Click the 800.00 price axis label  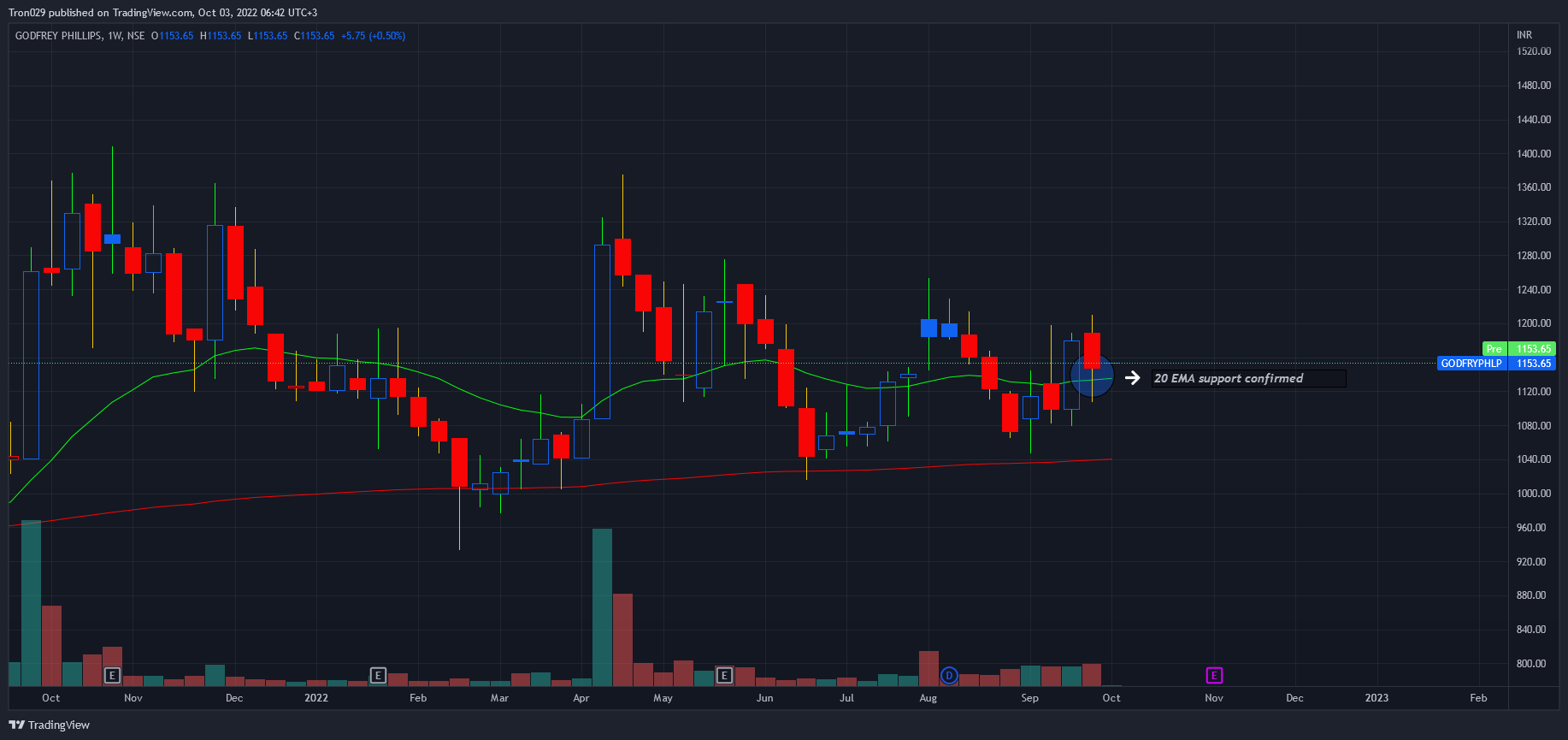(x=1531, y=664)
